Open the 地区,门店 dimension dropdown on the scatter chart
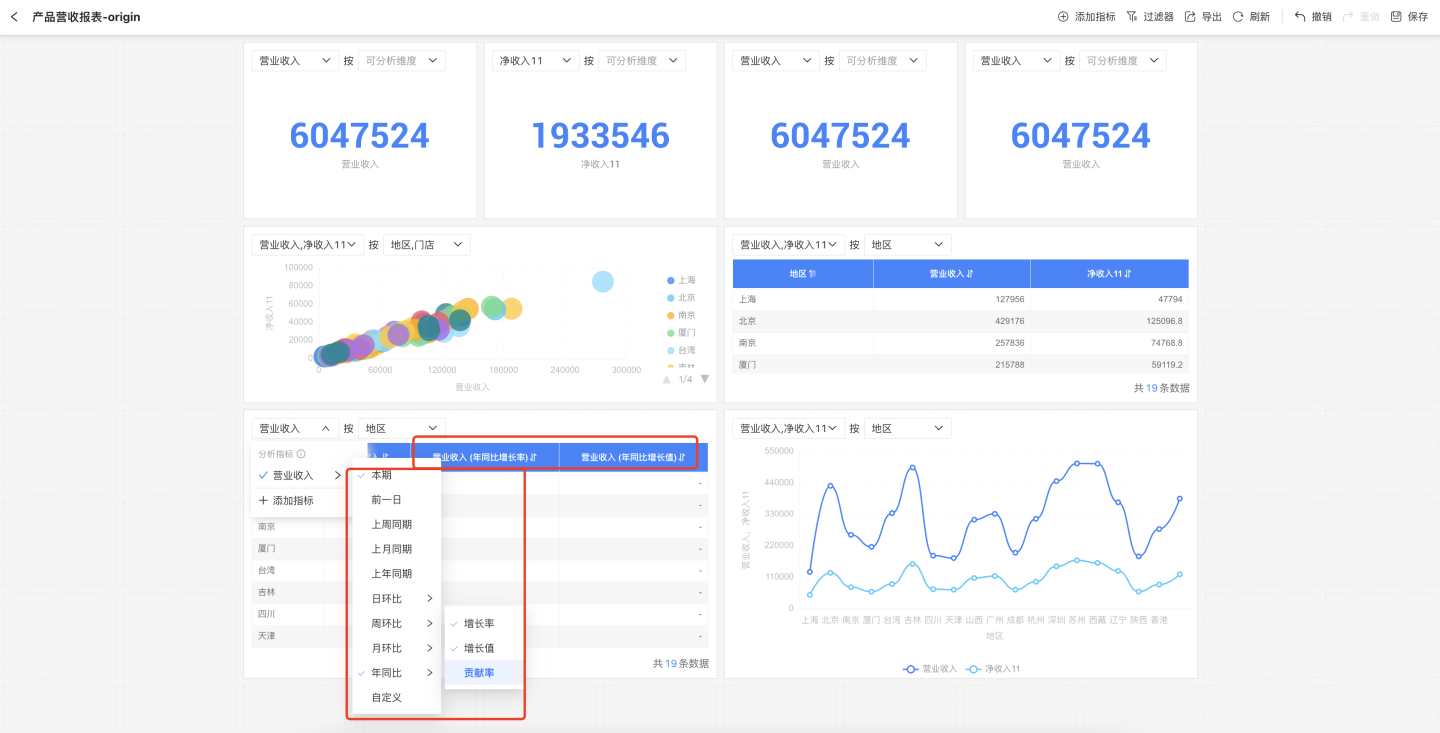This screenshot has height=733, width=1440. click(426, 245)
